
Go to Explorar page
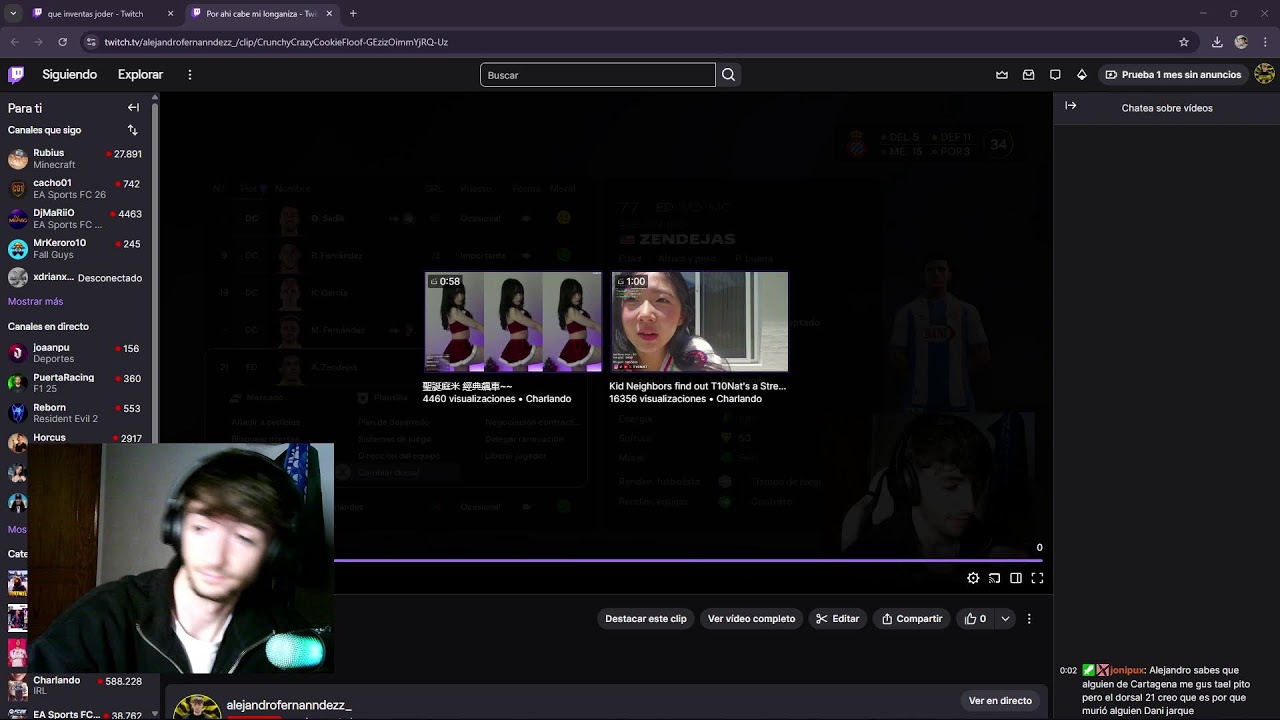click(x=140, y=75)
